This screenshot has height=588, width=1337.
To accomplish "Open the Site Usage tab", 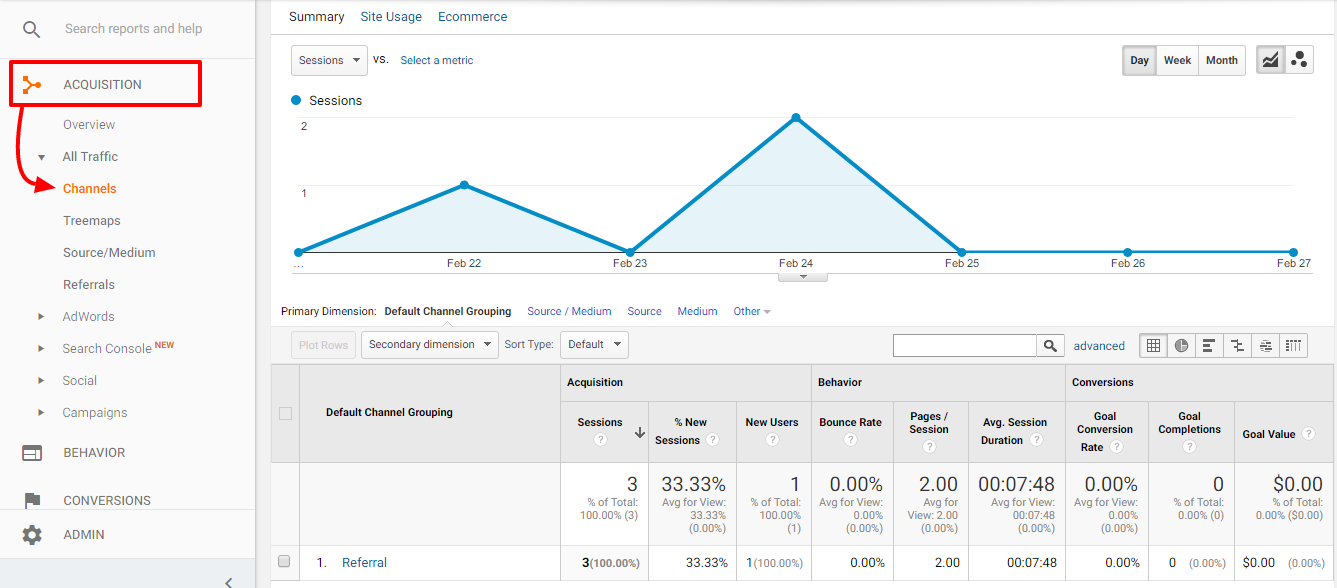I will [x=391, y=16].
